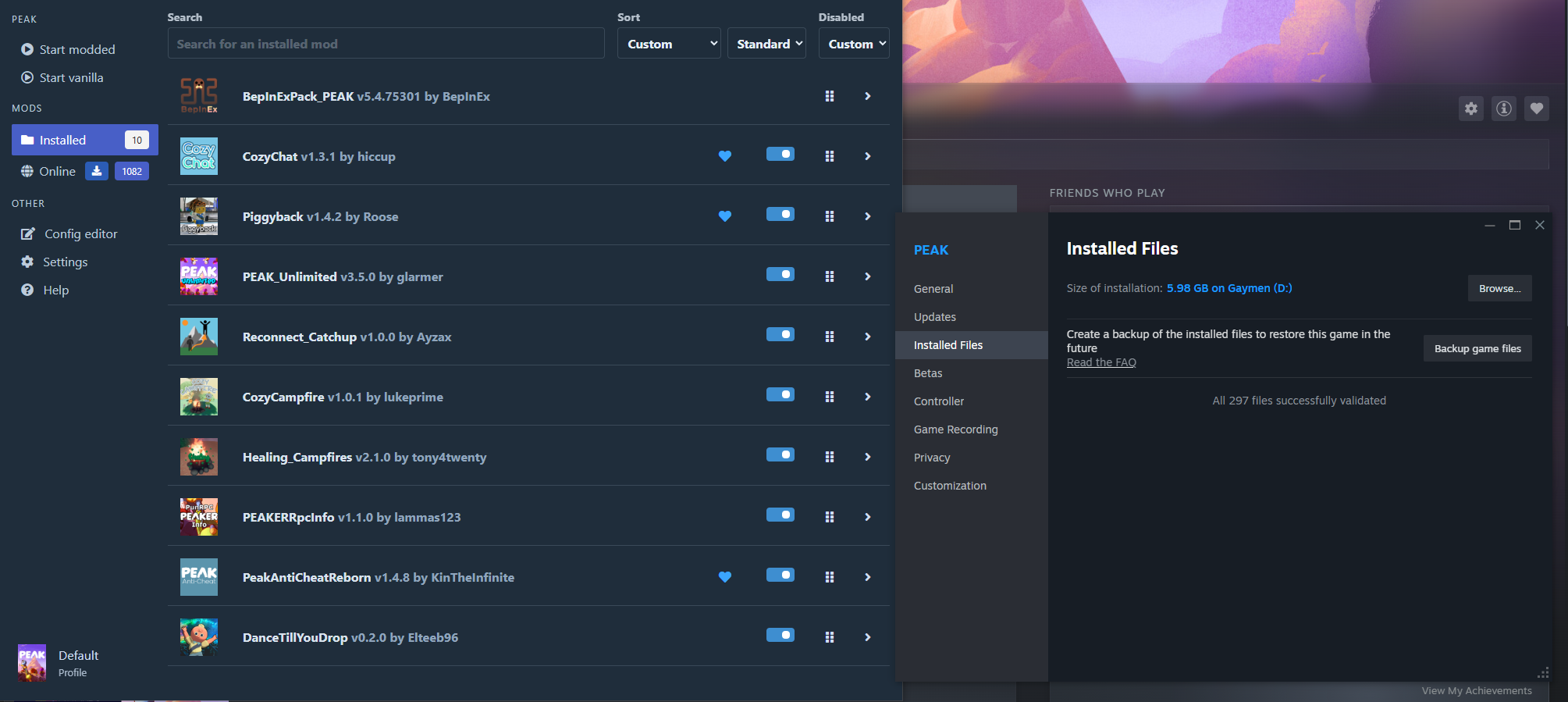Click the drag handle for CozyChat
This screenshot has height=702, width=1568.
point(830,156)
